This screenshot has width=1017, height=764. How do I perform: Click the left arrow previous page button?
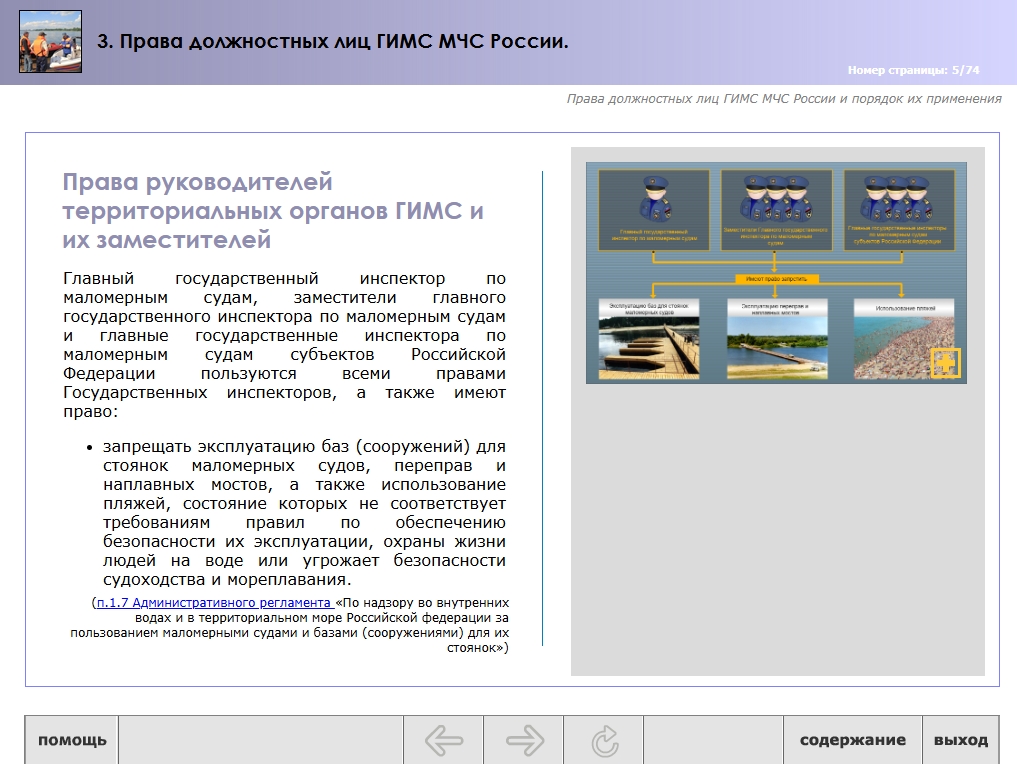(443, 741)
